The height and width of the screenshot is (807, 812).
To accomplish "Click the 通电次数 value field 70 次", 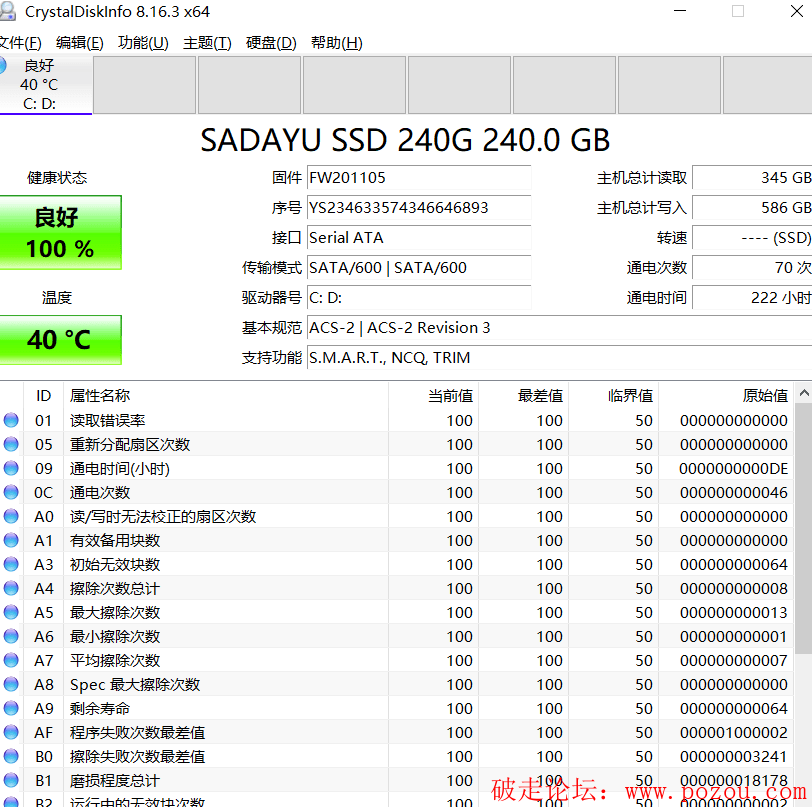I will pyautogui.click(x=752, y=268).
